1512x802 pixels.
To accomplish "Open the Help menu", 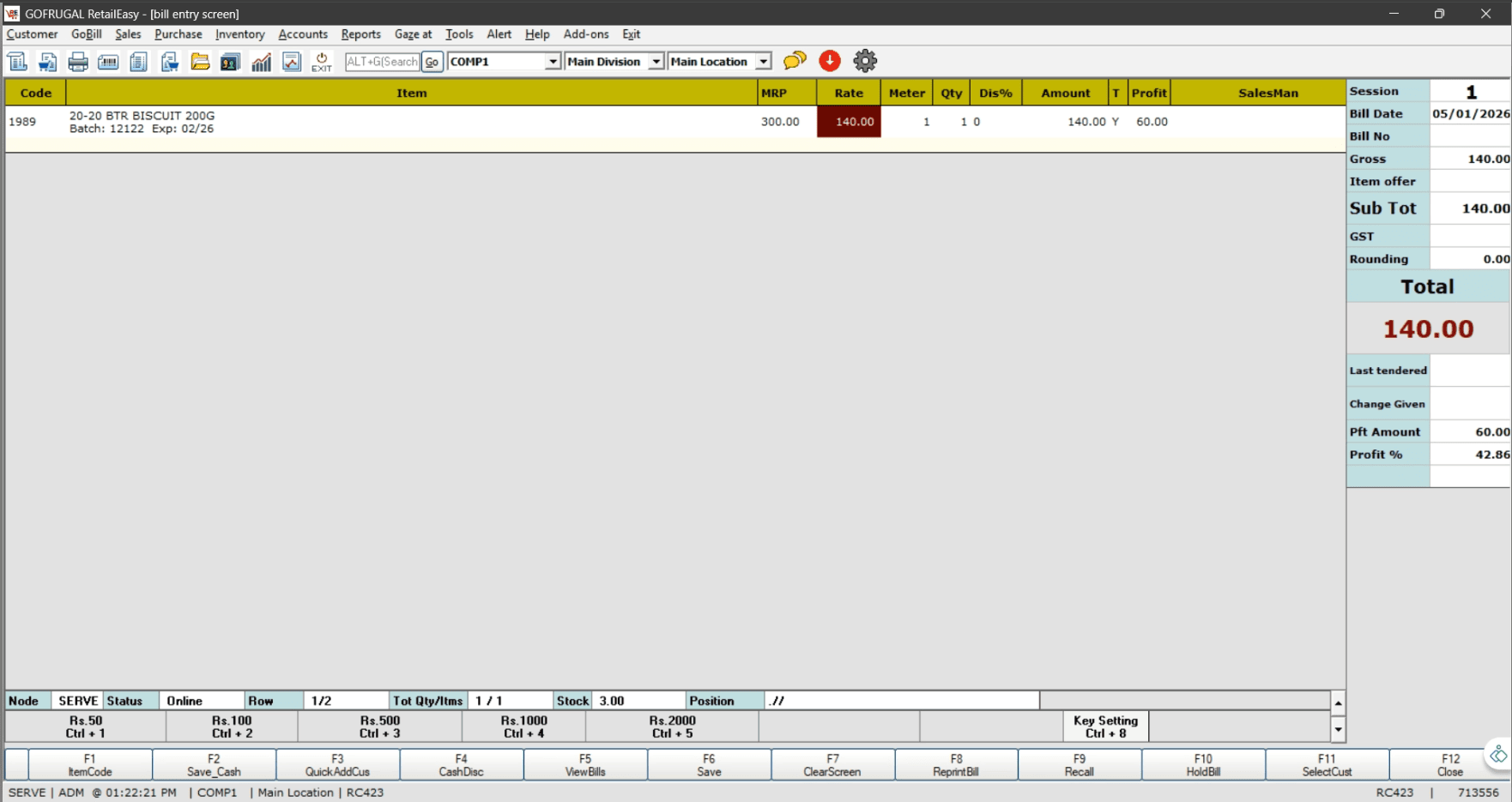I will 537,34.
